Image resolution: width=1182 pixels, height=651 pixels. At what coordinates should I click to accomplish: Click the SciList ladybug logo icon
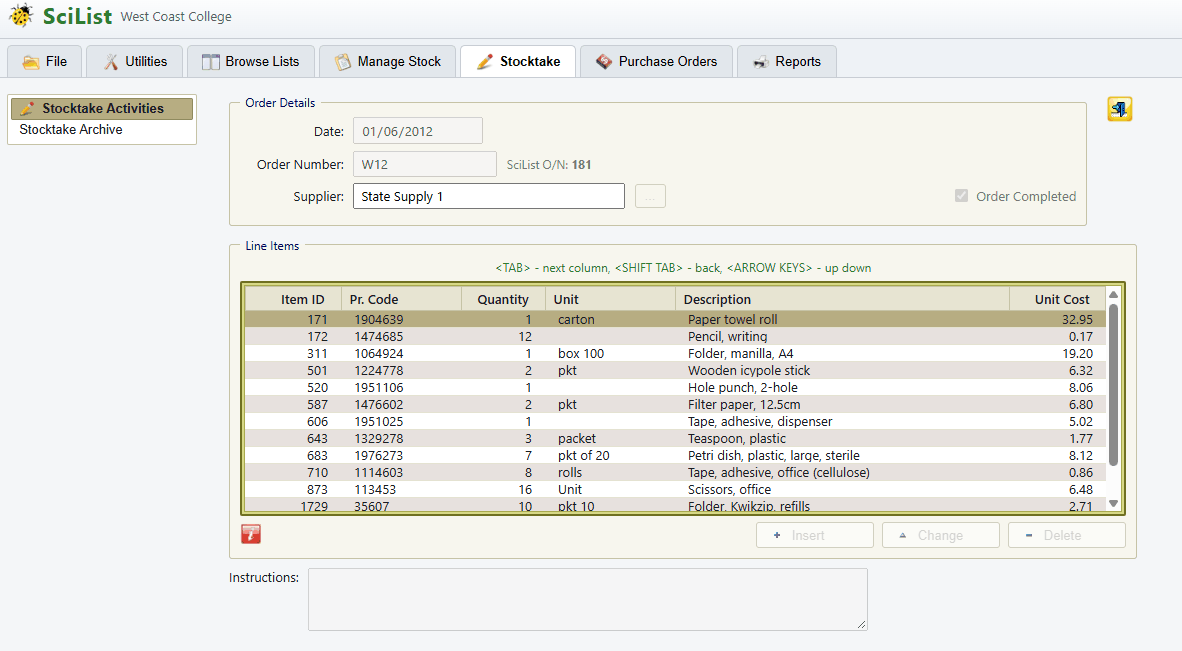click(21, 15)
